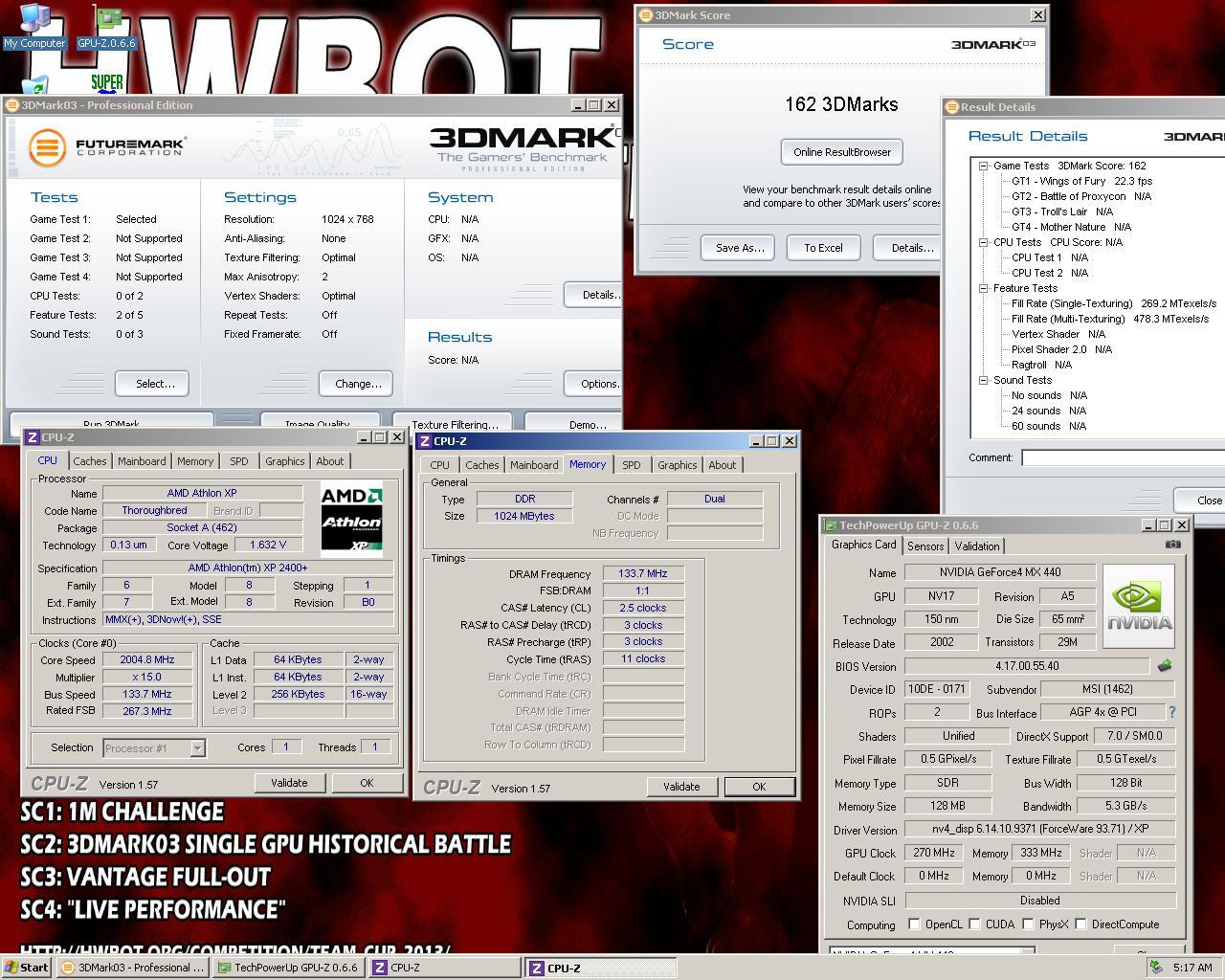Click the BIOS Version 4.17.00.55.40 field
The height and width of the screenshot is (980, 1225).
click(1026, 666)
